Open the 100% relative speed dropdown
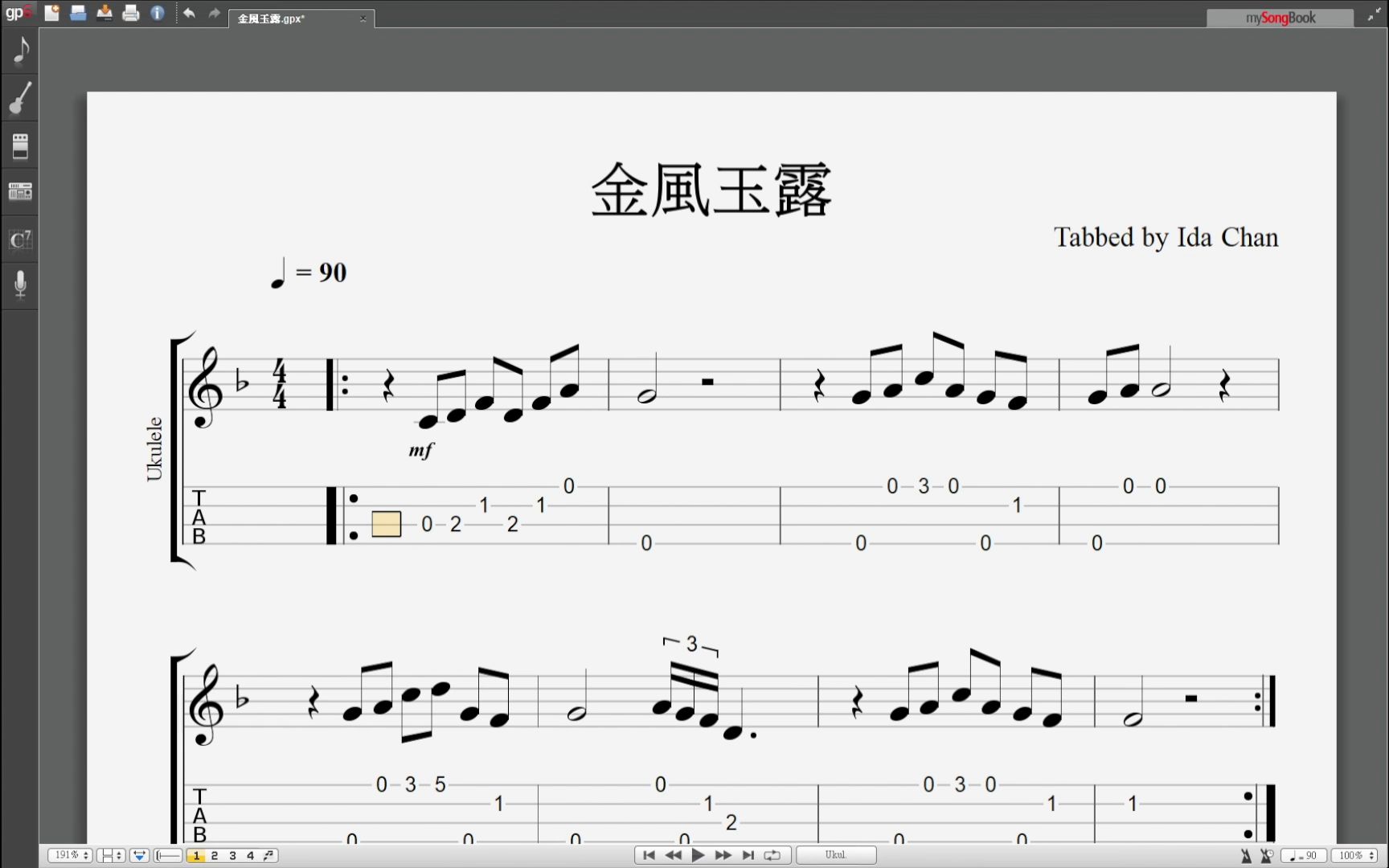Viewport: 1389px width, 868px height. pyautogui.click(x=1356, y=856)
